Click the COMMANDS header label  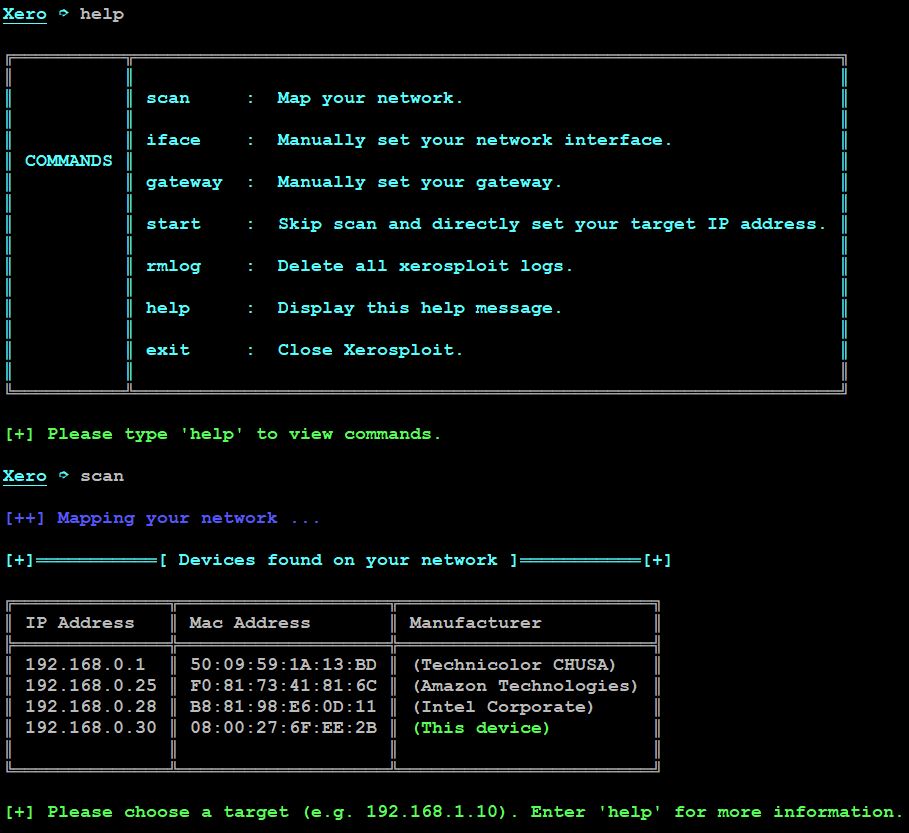[x=68, y=161]
